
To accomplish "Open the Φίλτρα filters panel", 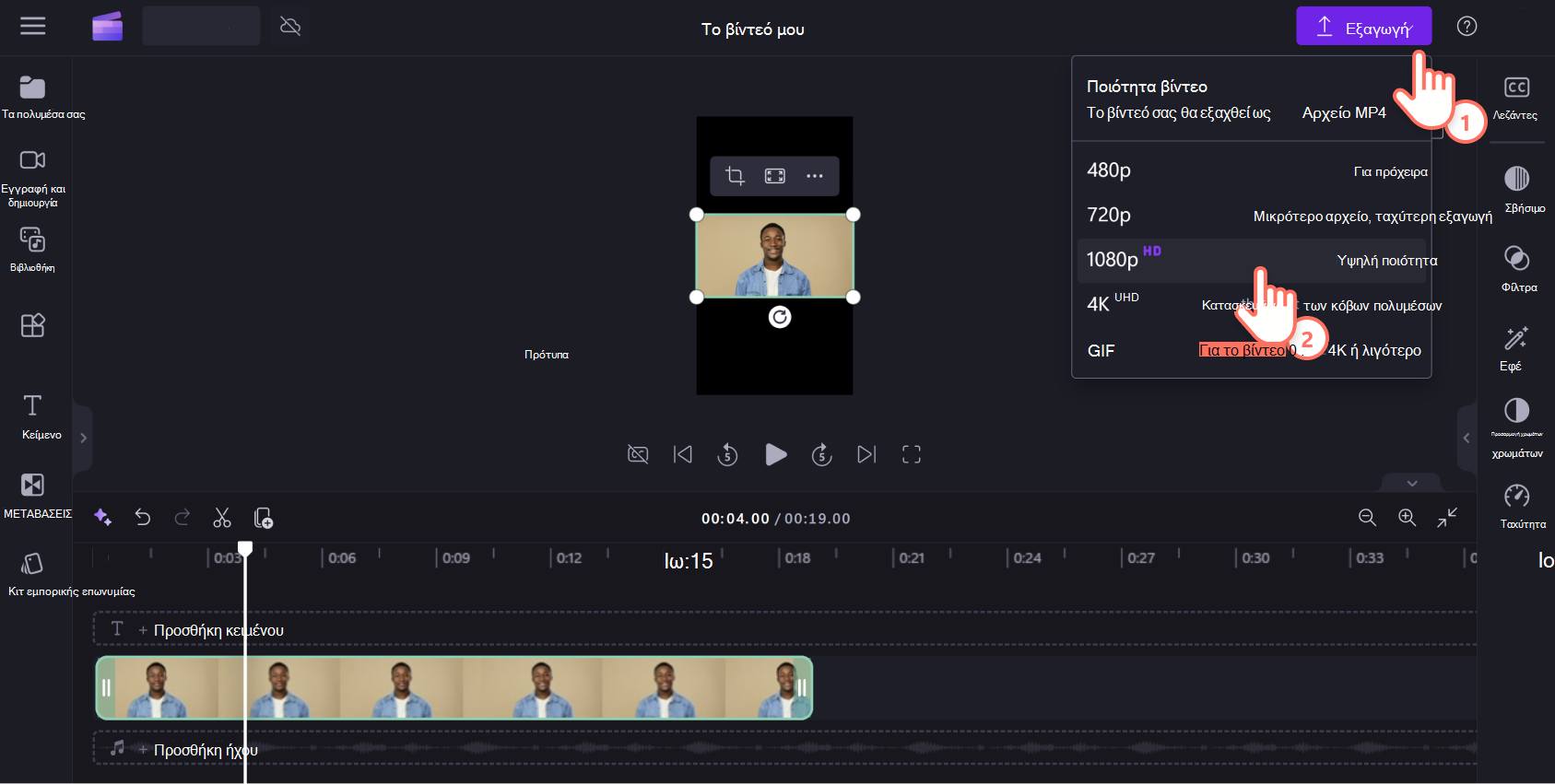I will coord(1516,268).
